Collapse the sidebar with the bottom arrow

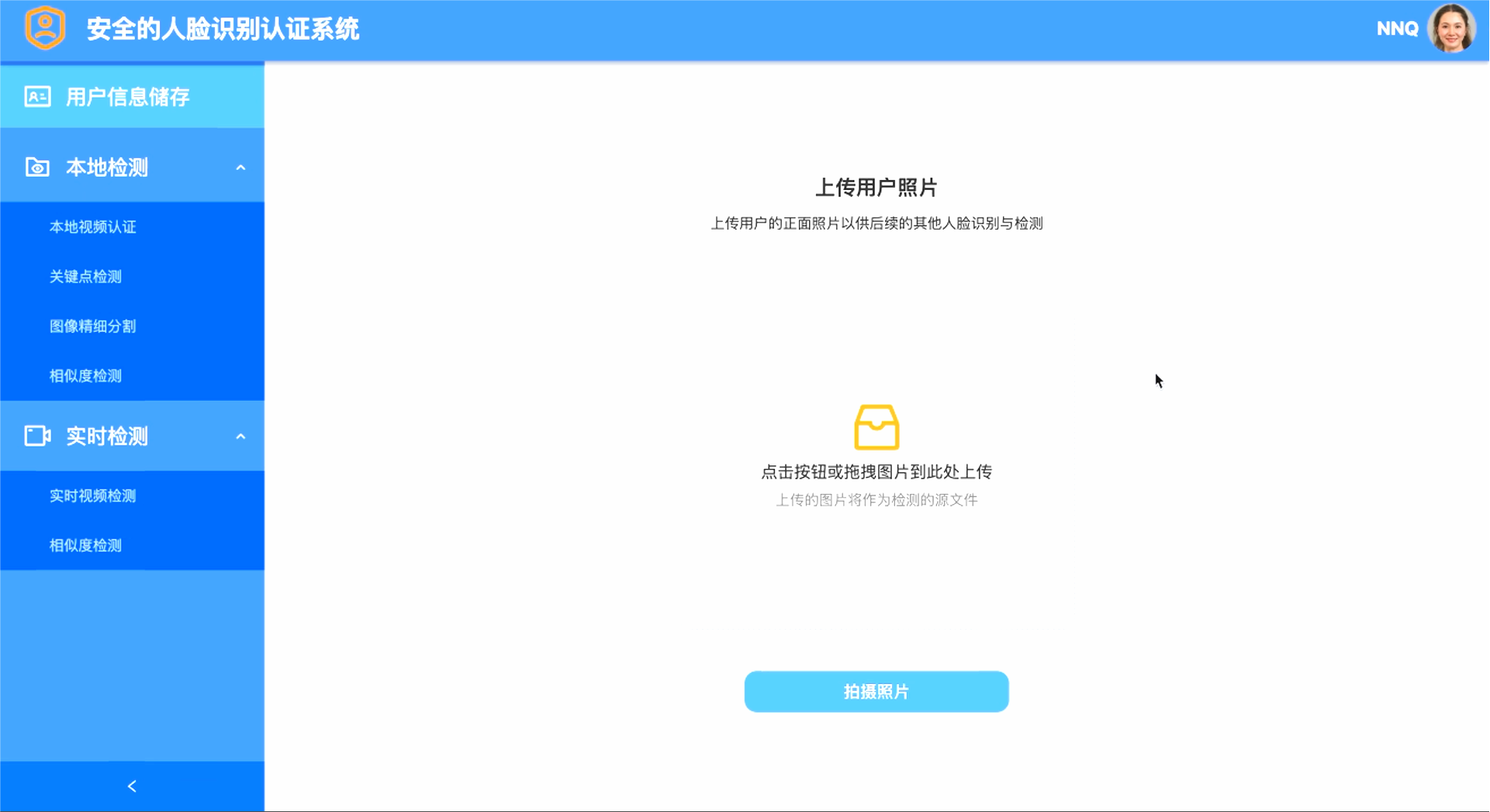pos(132,786)
